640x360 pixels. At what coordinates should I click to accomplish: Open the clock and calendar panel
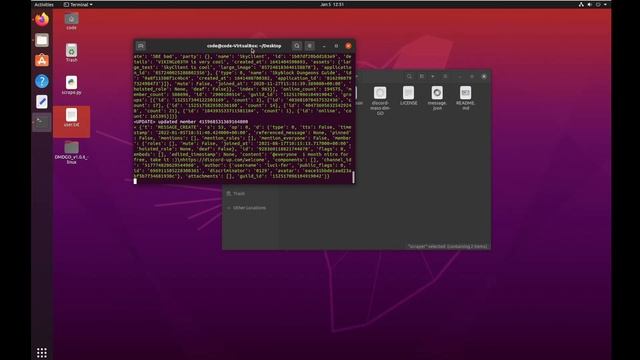(332, 4)
